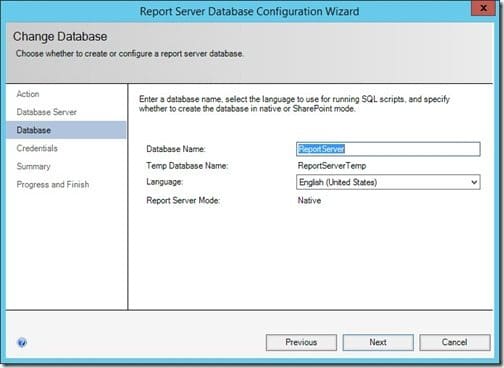
Task: Click the Next button
Action: 378,342
